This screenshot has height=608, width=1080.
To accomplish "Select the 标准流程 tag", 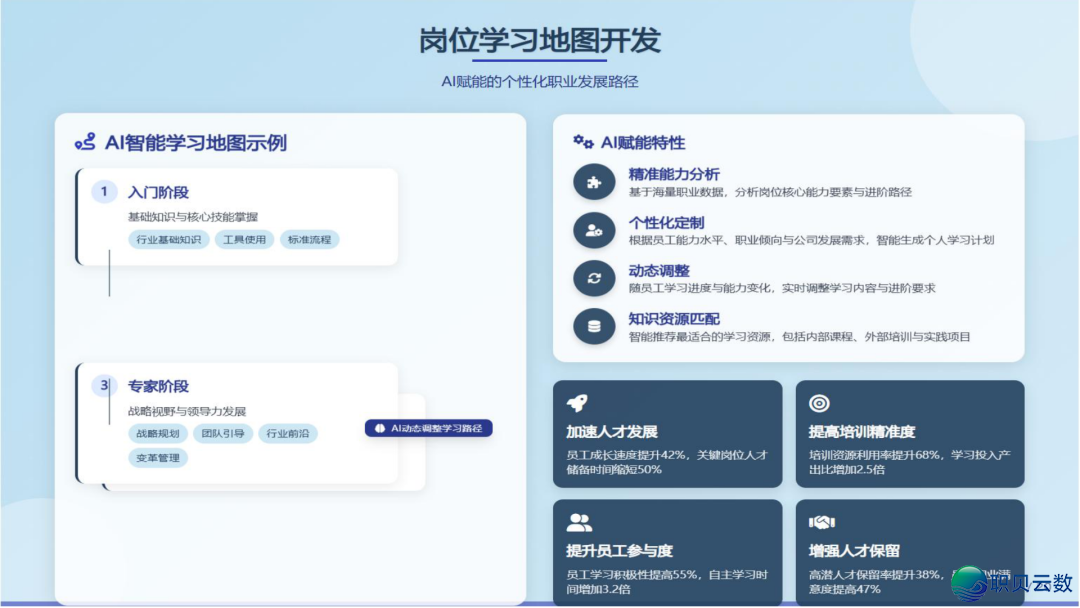I will (x=309, y=240).
